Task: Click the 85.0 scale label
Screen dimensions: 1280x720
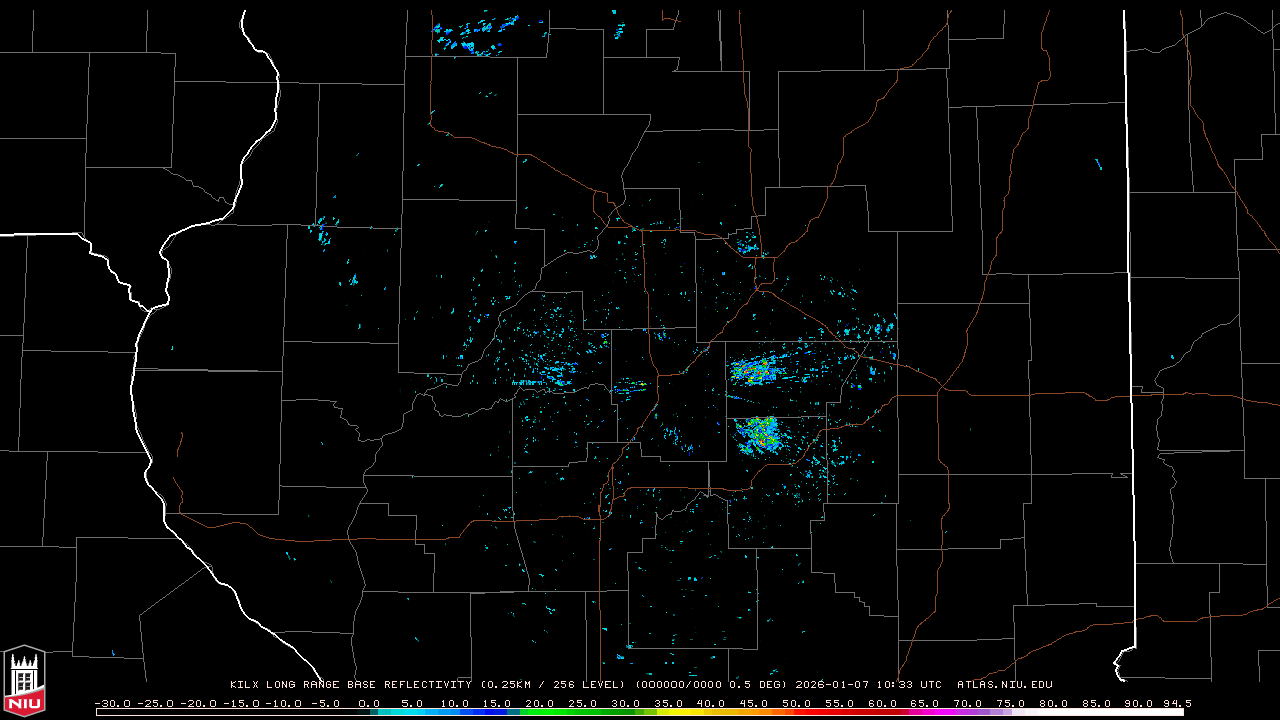Action: (x=1097, y=703)
